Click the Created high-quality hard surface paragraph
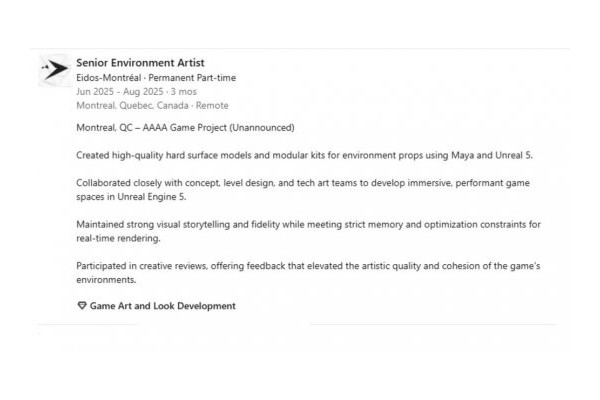 click(304, 155)
